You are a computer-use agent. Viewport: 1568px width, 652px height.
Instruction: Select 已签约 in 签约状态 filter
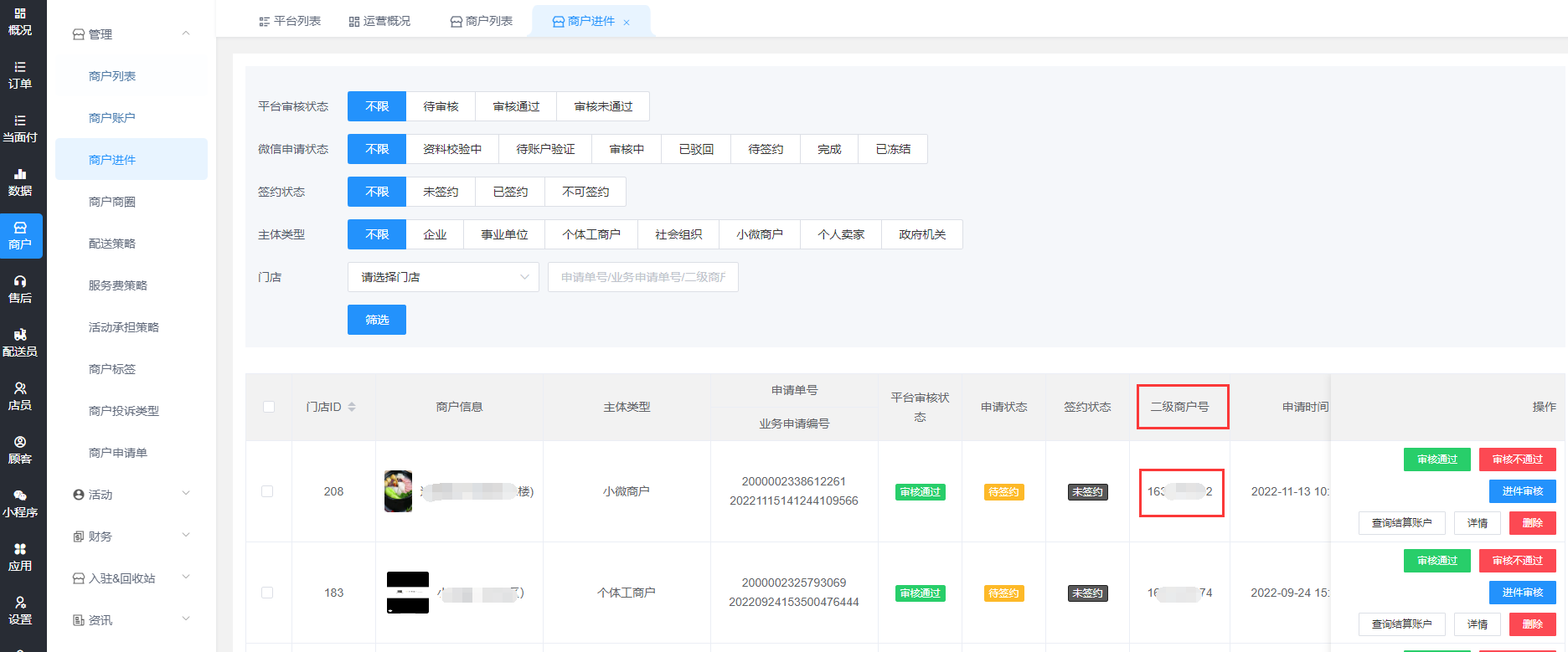510,192
